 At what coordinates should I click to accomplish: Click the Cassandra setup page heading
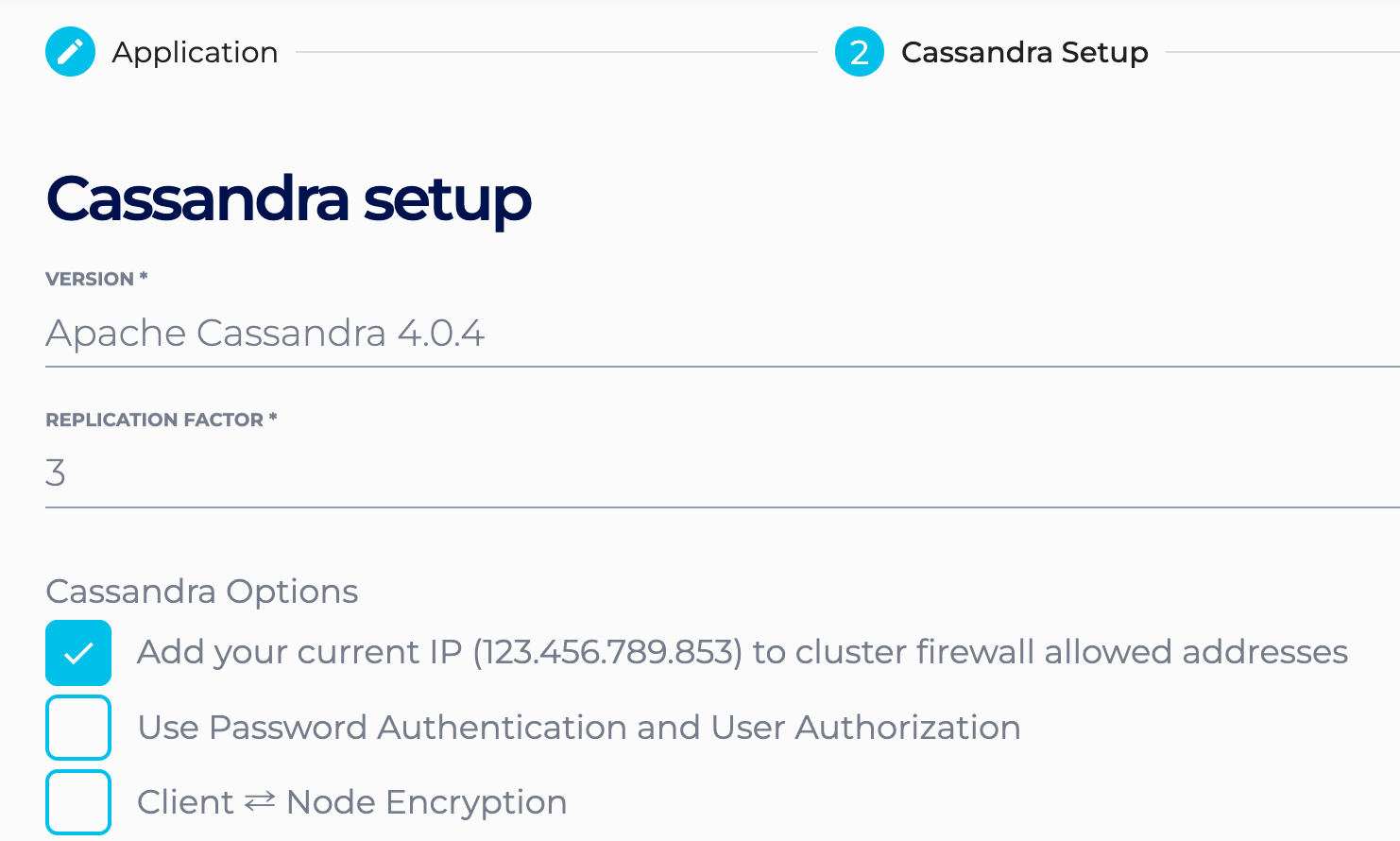point(288,199)
